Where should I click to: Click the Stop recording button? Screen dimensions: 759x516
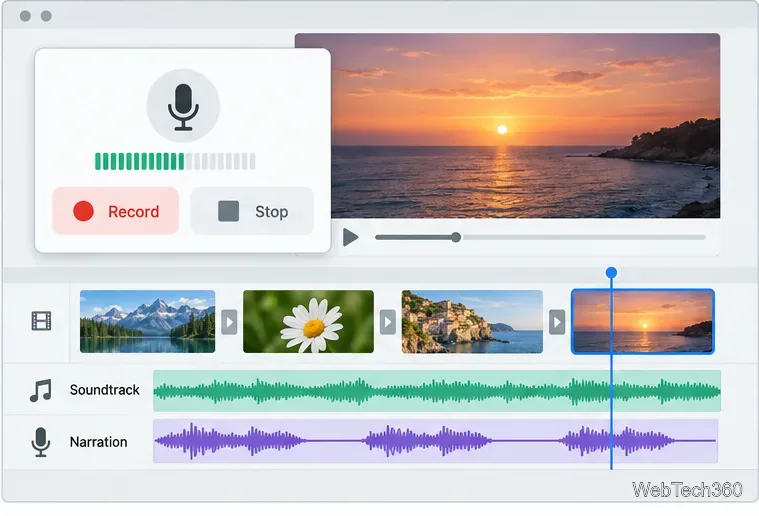coord(252,212)
